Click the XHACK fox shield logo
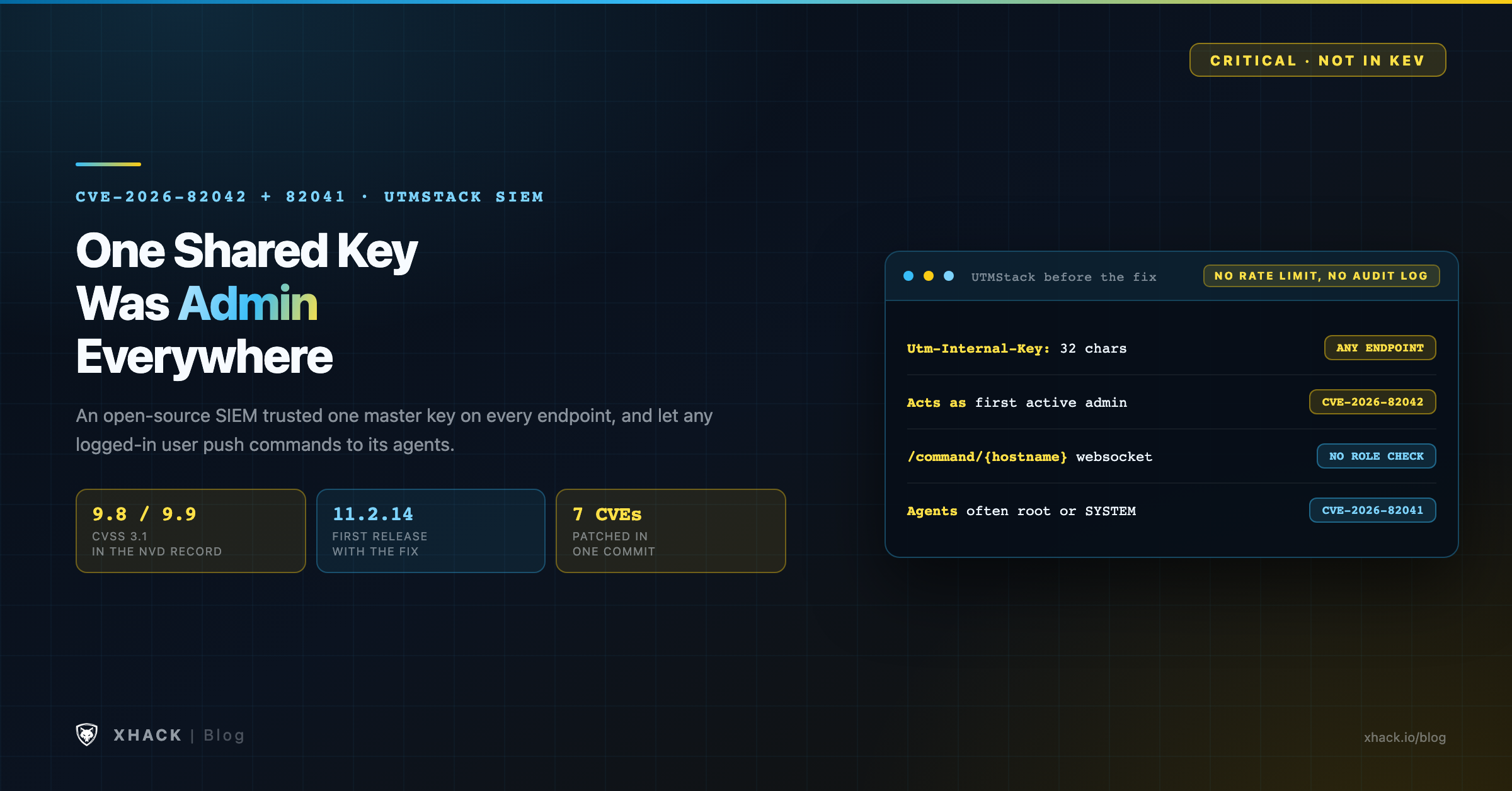 click(x=87, y=734)
